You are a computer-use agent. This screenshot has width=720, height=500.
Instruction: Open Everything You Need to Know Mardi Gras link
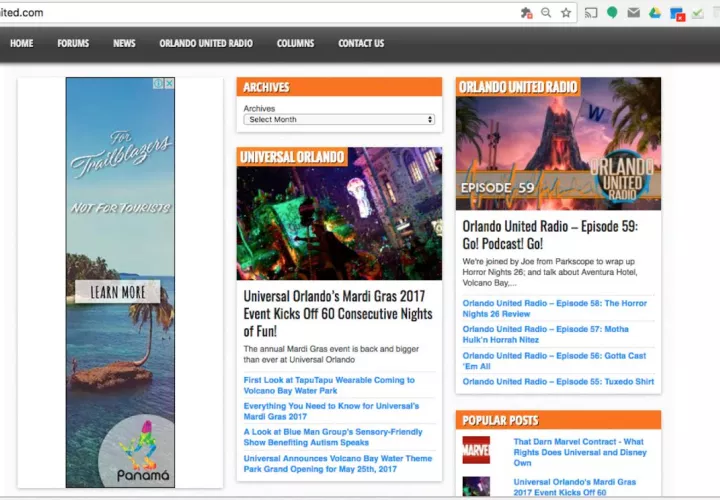tap(332, 411)
